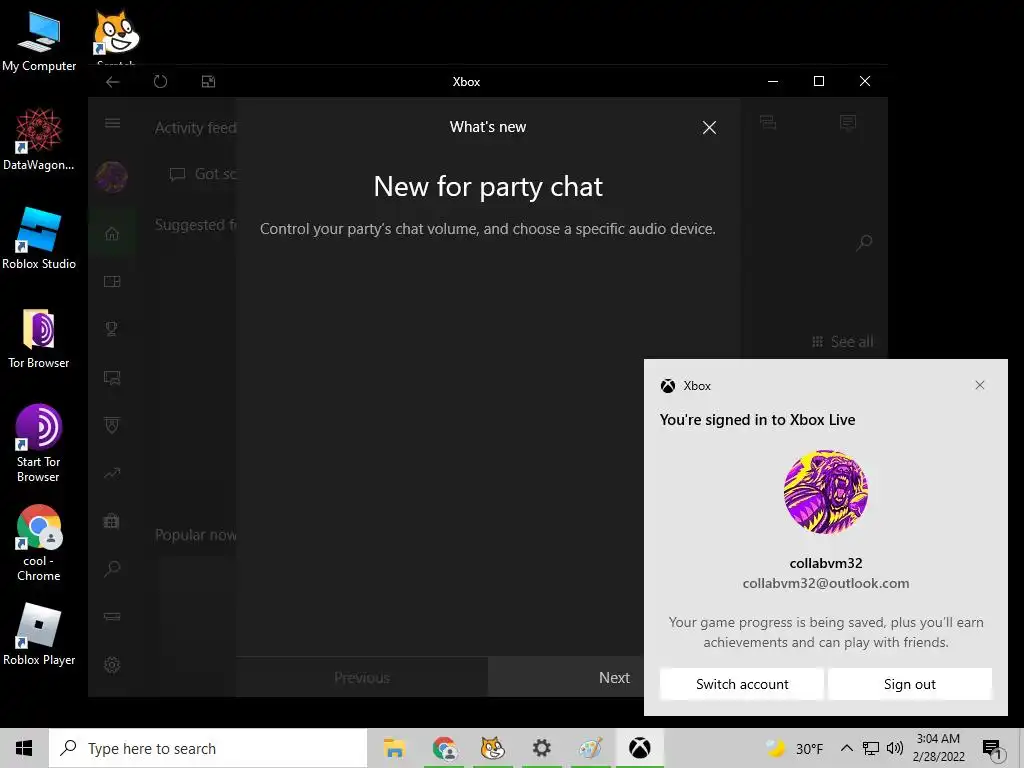Open the volume speaker tray icon
This screenshot has height=768, width=1024.
pyautogui.click(x=895, y=748)
